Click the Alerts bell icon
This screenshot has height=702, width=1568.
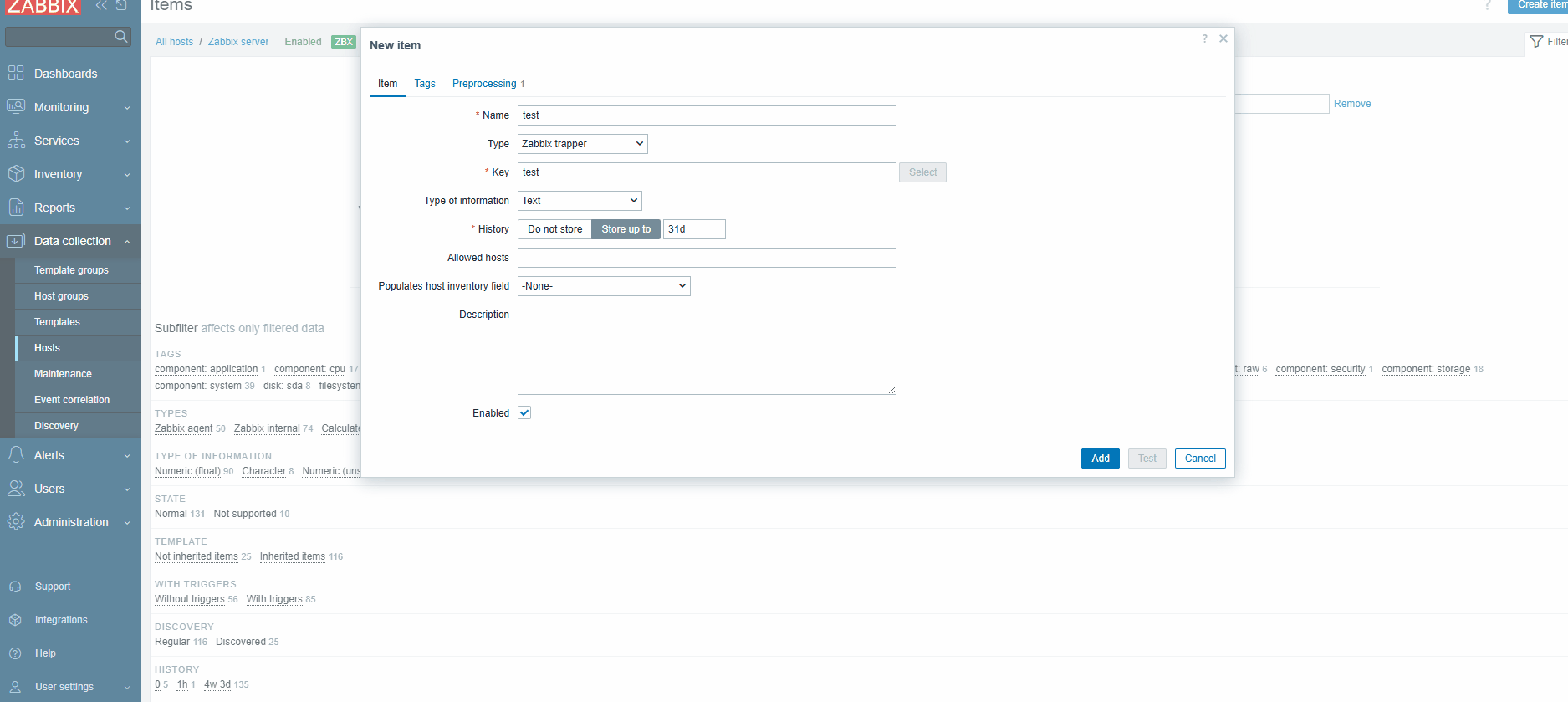pyautogui.click(x=16, y=455)
